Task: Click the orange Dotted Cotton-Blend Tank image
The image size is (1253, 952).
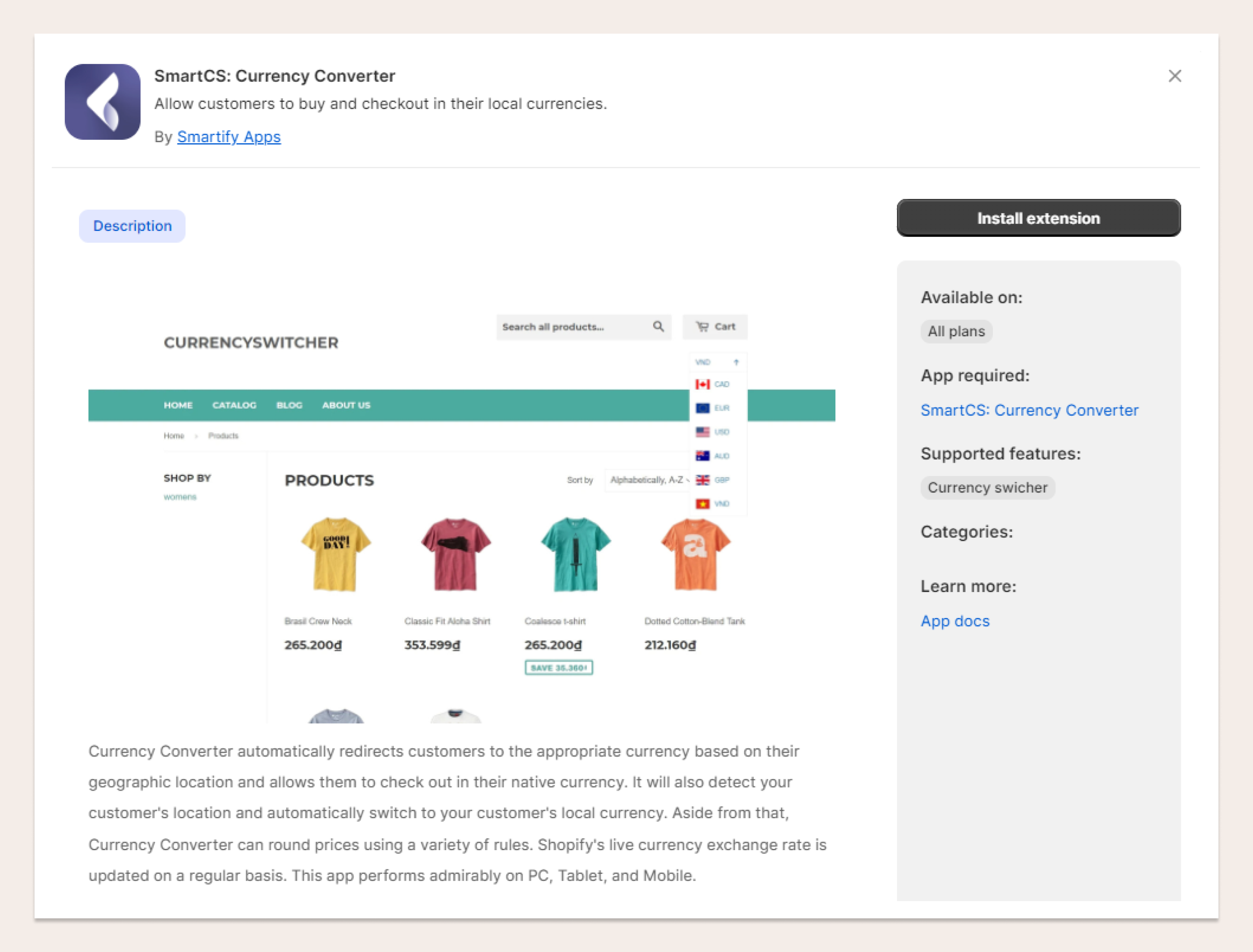Action: [x=696, y=555]
